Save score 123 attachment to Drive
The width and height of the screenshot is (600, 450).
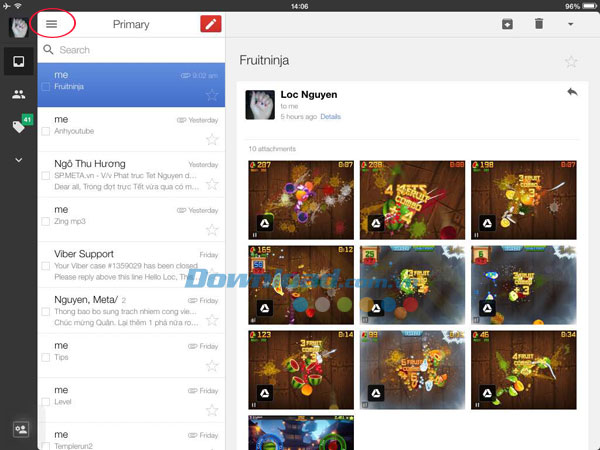pos(265,393)
